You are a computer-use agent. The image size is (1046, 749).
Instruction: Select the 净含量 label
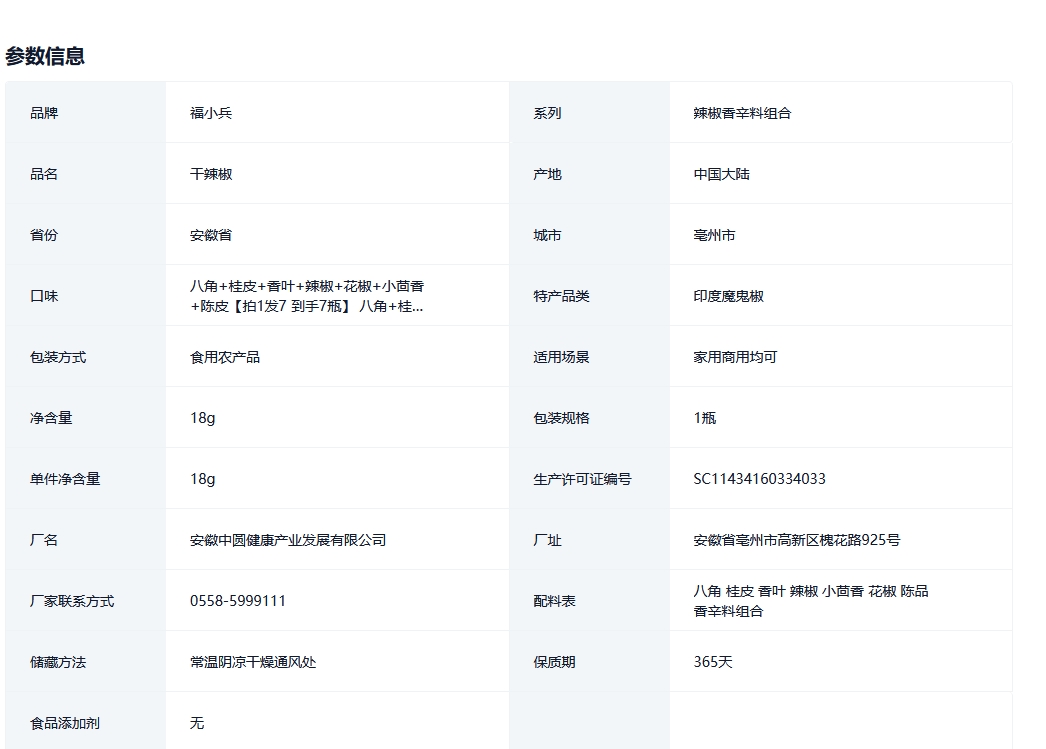51,418
